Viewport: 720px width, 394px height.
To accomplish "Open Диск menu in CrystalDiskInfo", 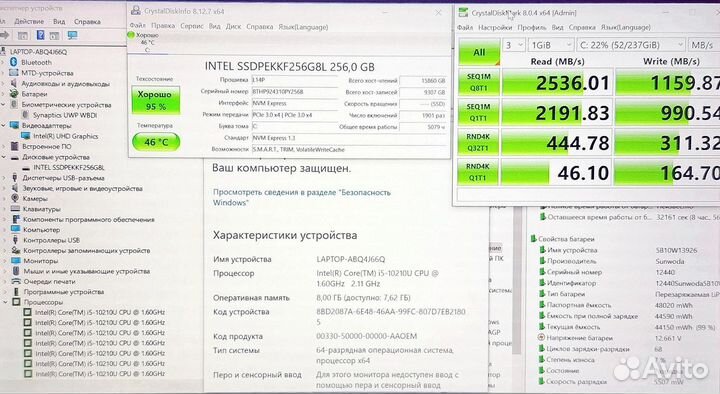I will tap(233, 26).
